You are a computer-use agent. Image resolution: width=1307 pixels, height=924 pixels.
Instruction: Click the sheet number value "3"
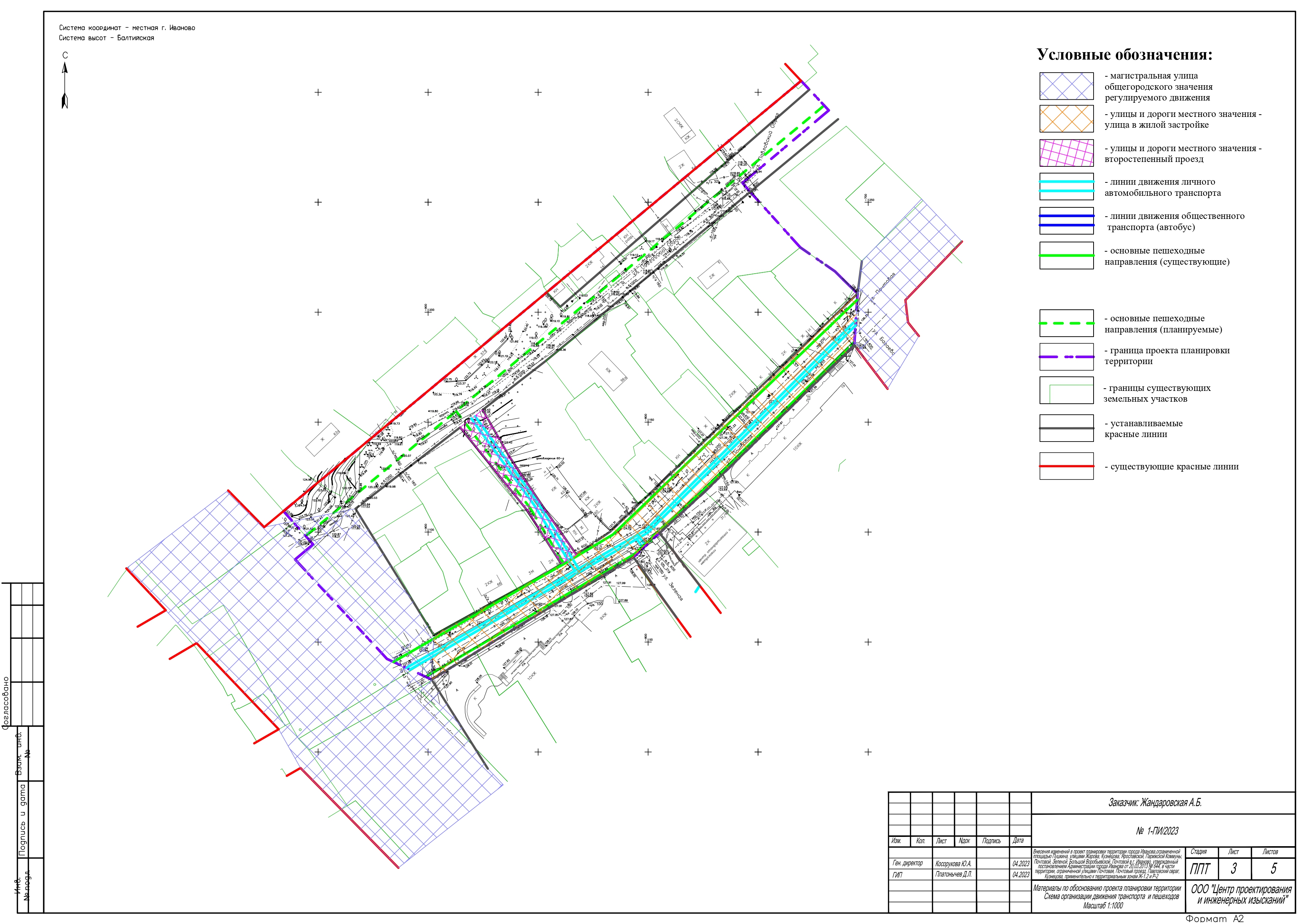1234,869
